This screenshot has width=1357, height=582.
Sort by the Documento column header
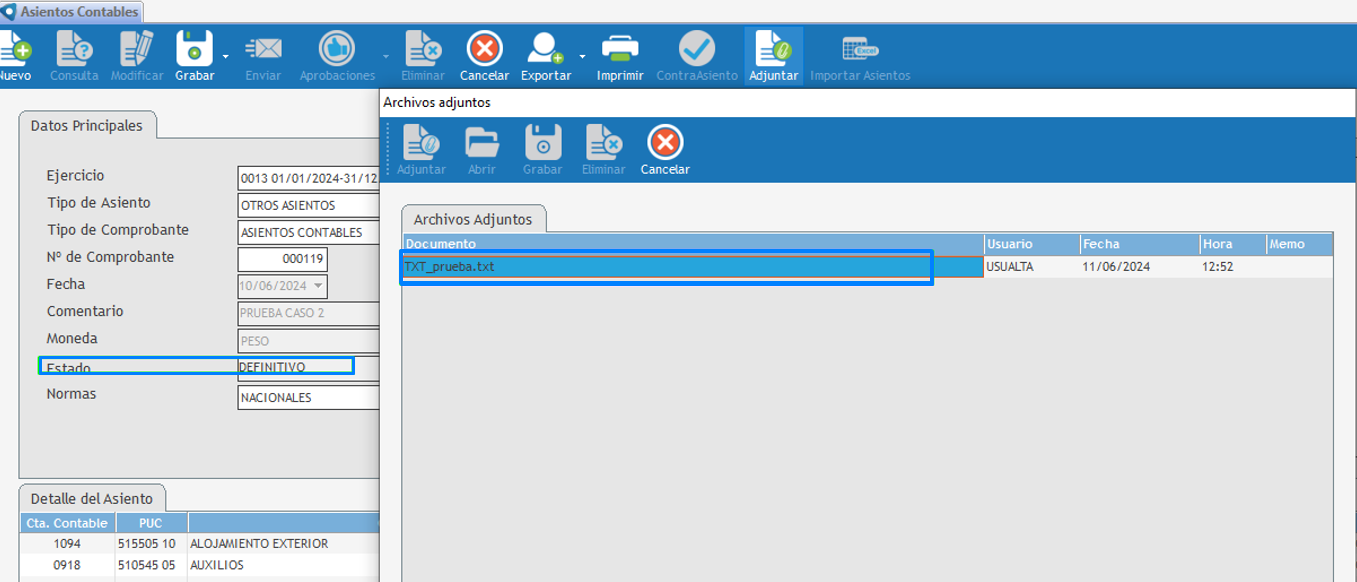[693, 244]
